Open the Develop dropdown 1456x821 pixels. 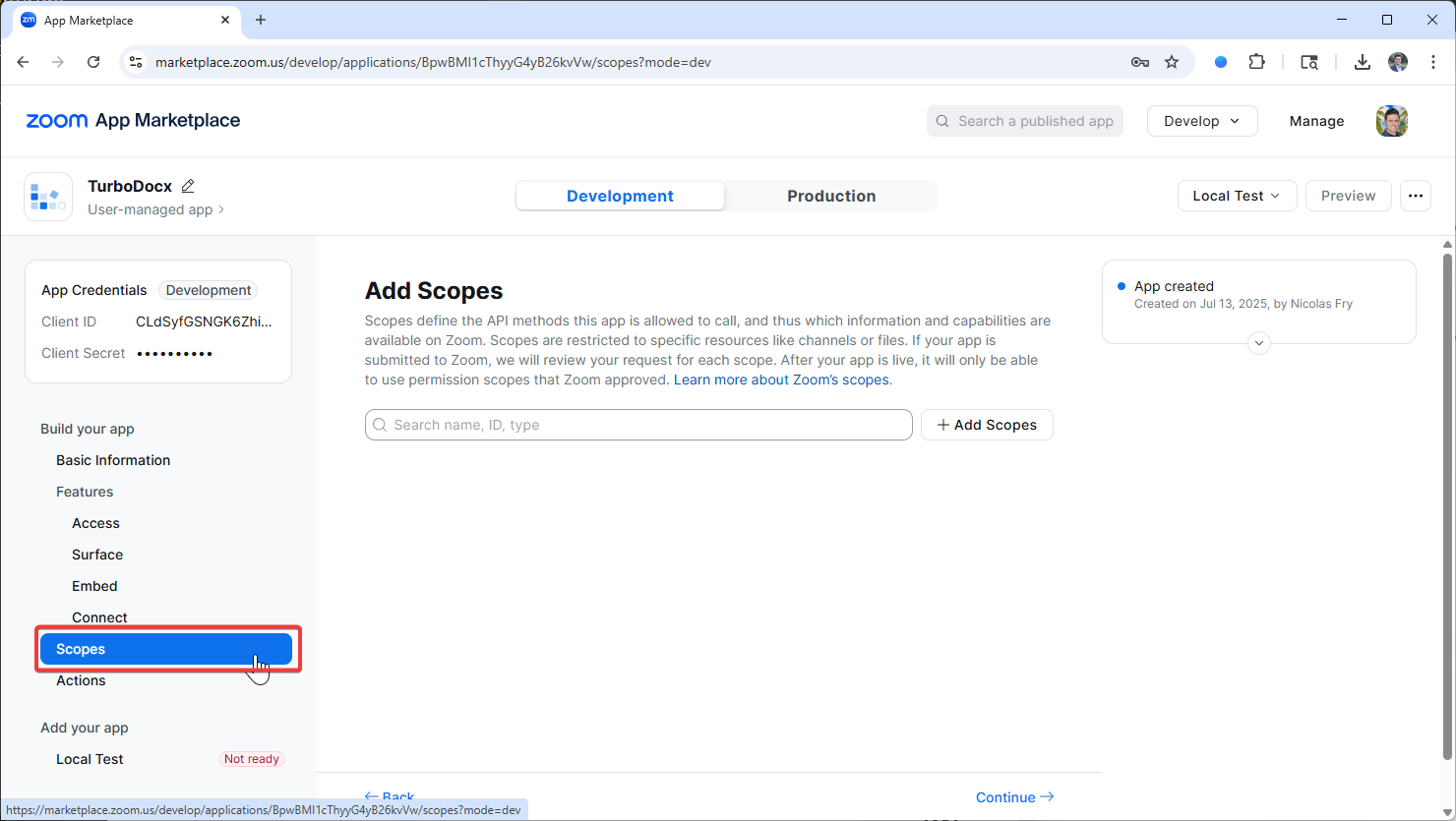[x=1202, y=121]
